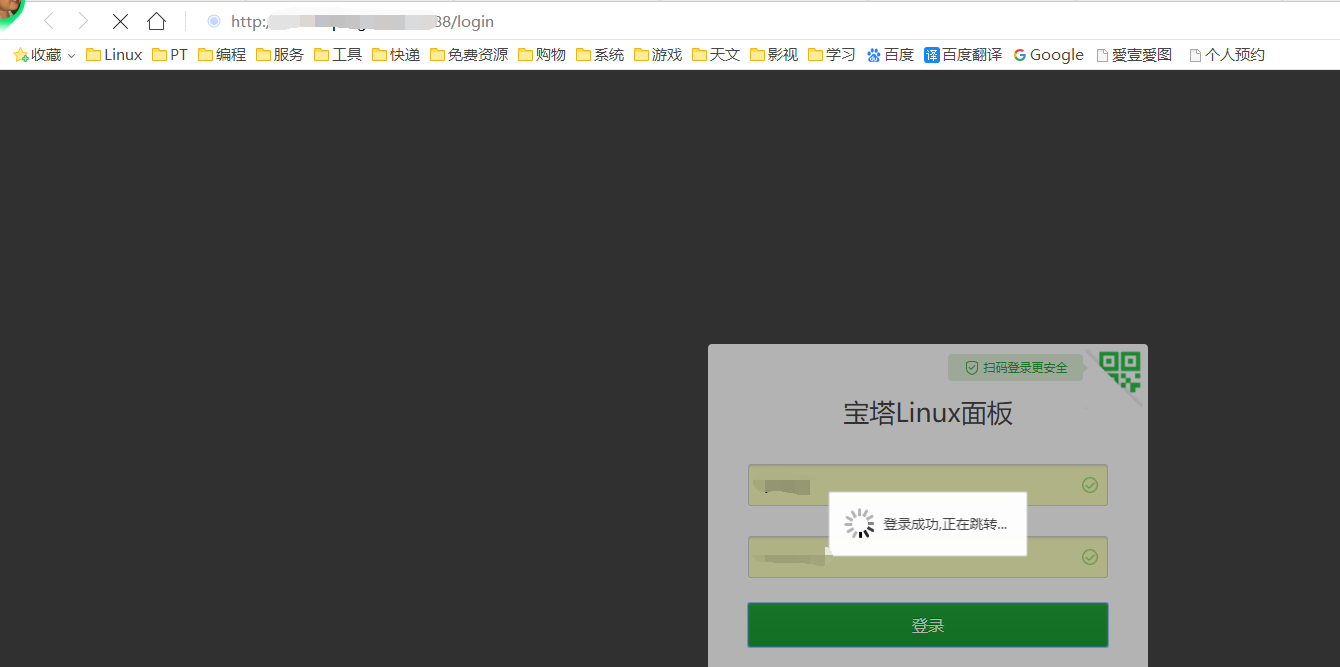The image size is (1340, 667).
Task: Stop page loading with X icon
Action: (x=120, y=21)
